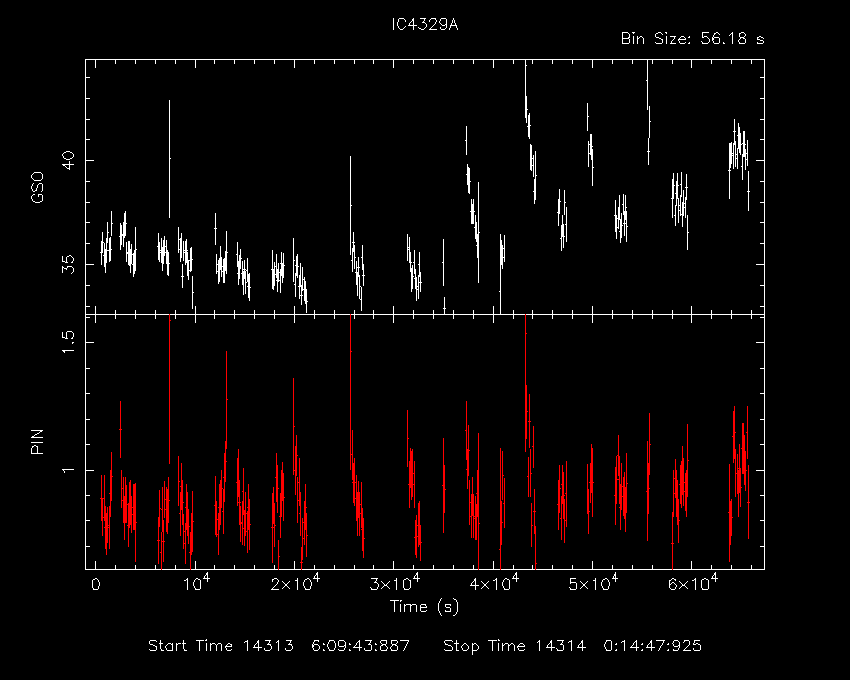Click the x-axis tick label 6×10^4
850x680 pixels.
click(693, 583)
